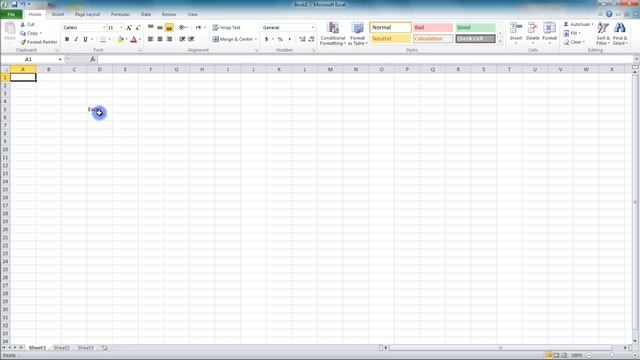The height and width of the screenshot is (360, 640).
Task: Switch to the Insert ribbon tab
Action: coord(58,14)
